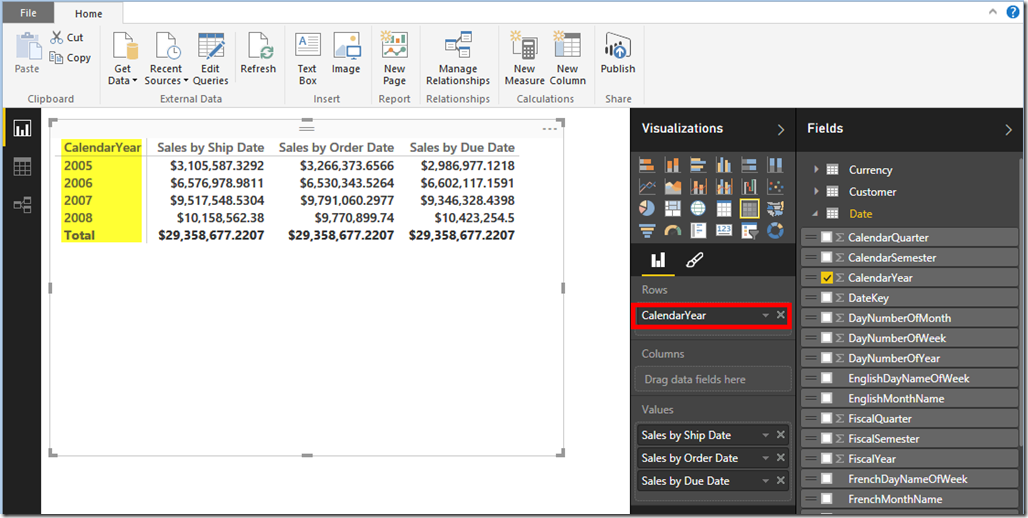Check the CalendarSemester field box
Viewport: 1028px width, 518px height.
827,258
